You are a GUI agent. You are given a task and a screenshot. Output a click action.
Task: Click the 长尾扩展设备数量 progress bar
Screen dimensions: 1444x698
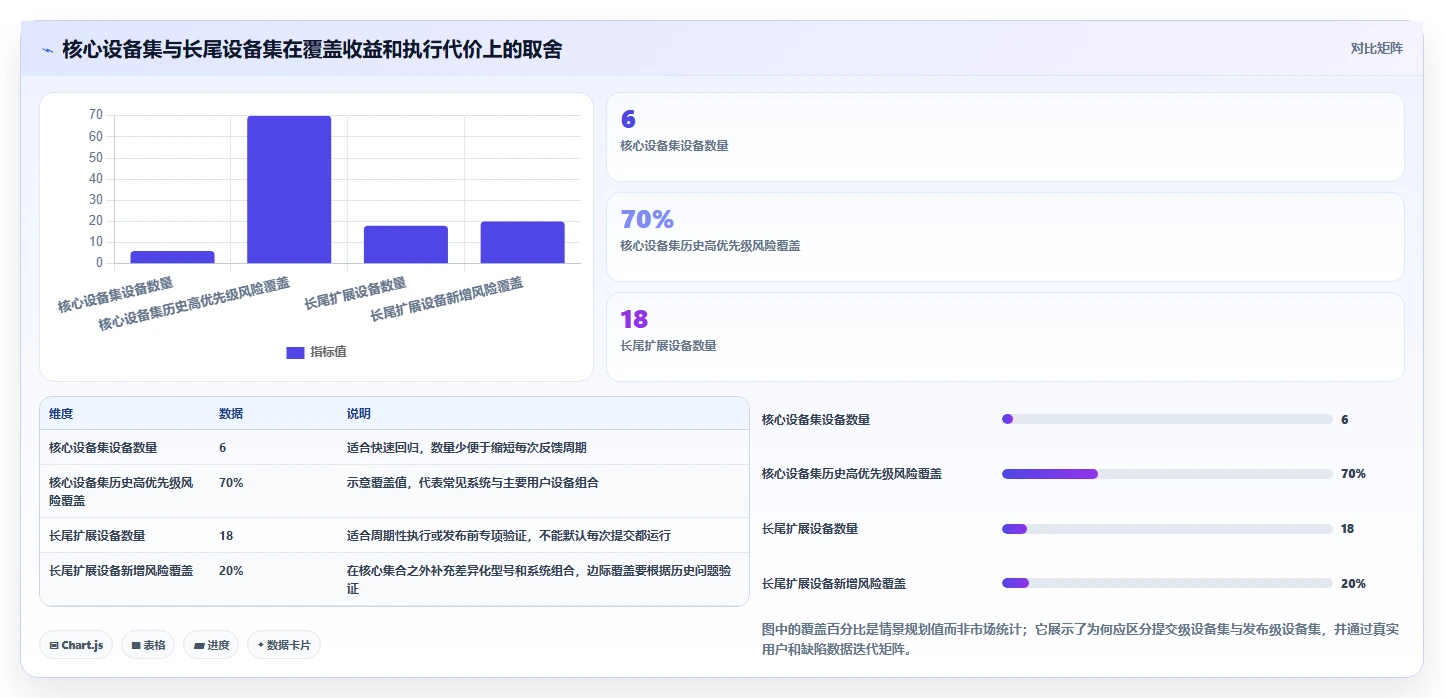[x=1167, y=528]
